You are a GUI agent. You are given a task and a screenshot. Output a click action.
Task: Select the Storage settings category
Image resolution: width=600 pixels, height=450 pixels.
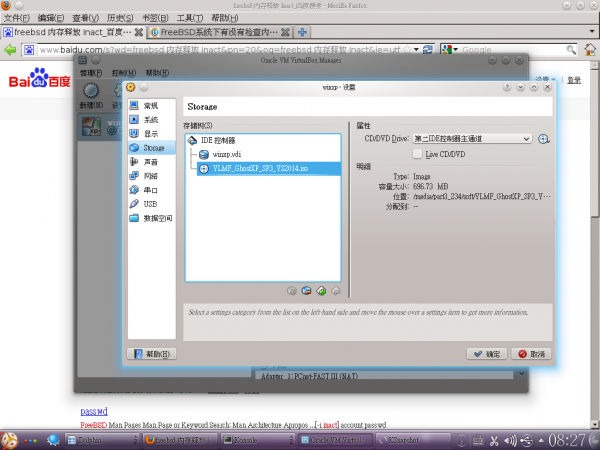pos(152,148)
